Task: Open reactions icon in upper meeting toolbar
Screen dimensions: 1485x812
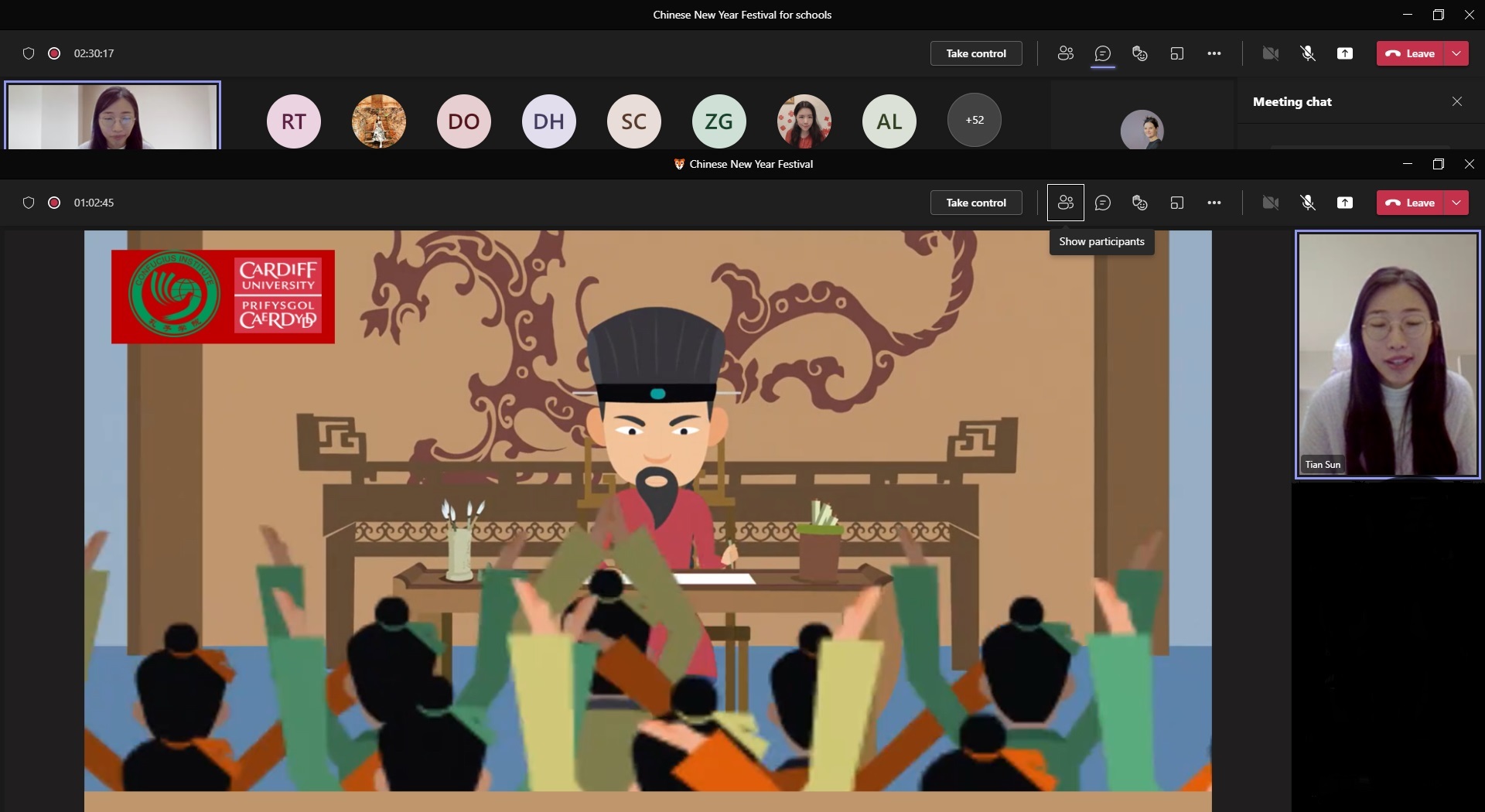Action: (1140, 53)
